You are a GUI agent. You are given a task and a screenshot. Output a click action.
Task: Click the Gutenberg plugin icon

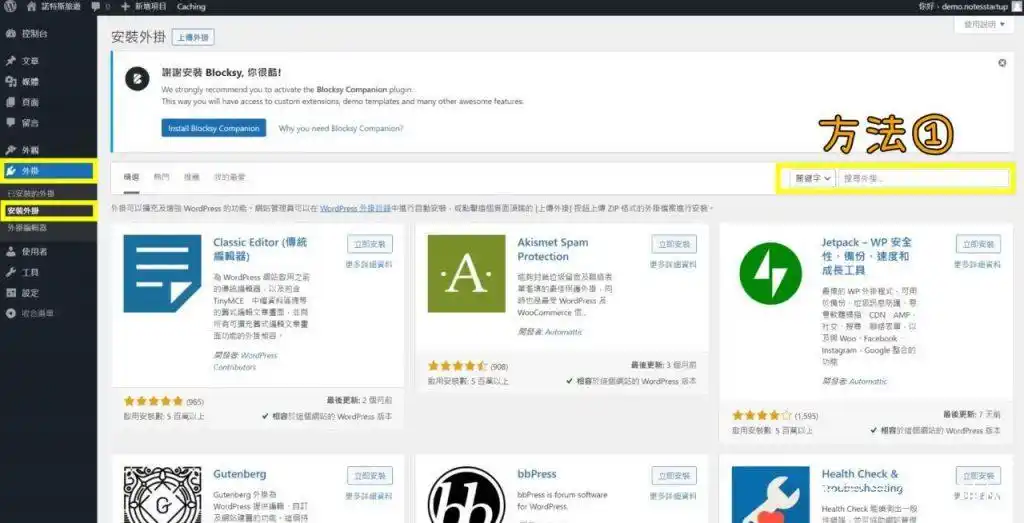162,496
